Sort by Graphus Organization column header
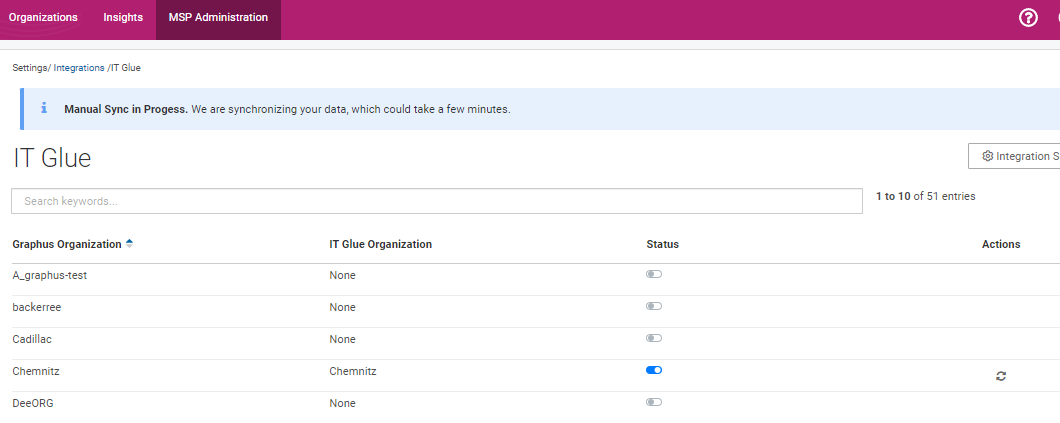The height and width of the screenshot is (423, 1060). pos(67,244)
